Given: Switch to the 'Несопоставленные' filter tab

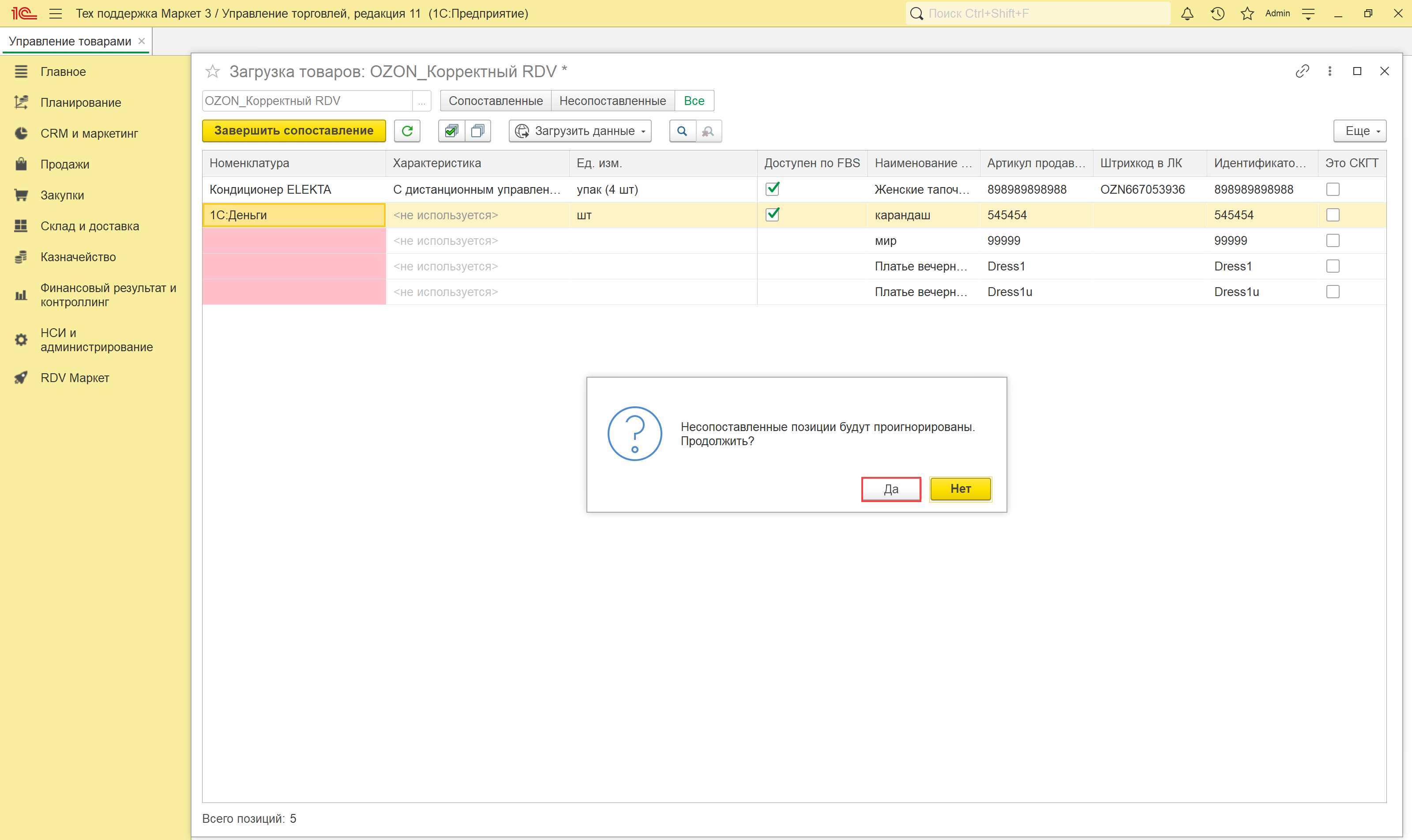Looking at the screenshot, I should point(612,101).
